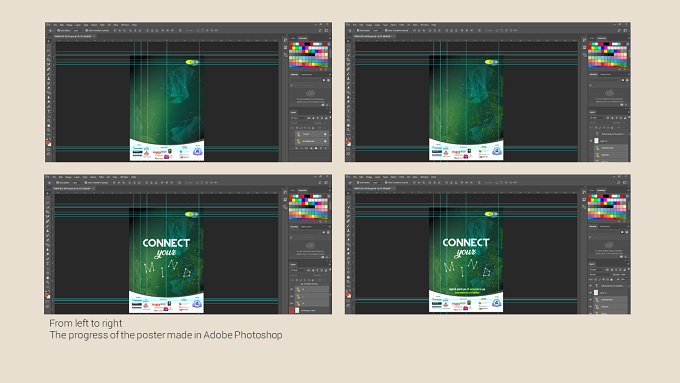The image size is (680, 383).
Task: Click the delete layer trash icon, top-left screenshot
Action: (326, 148)
